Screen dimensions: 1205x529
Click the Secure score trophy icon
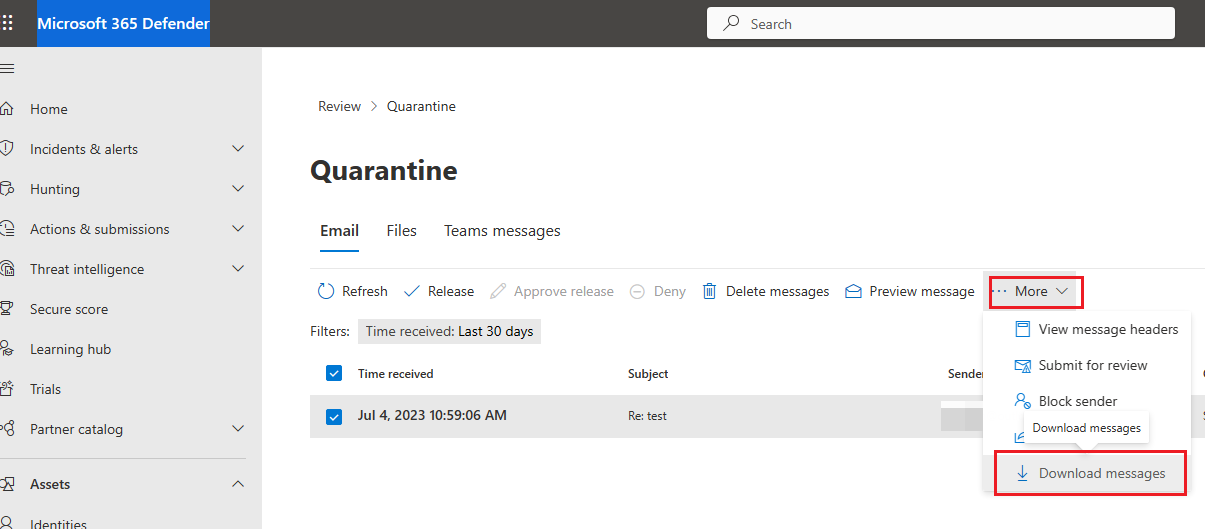pyautogui.click(x=7, y=309)
